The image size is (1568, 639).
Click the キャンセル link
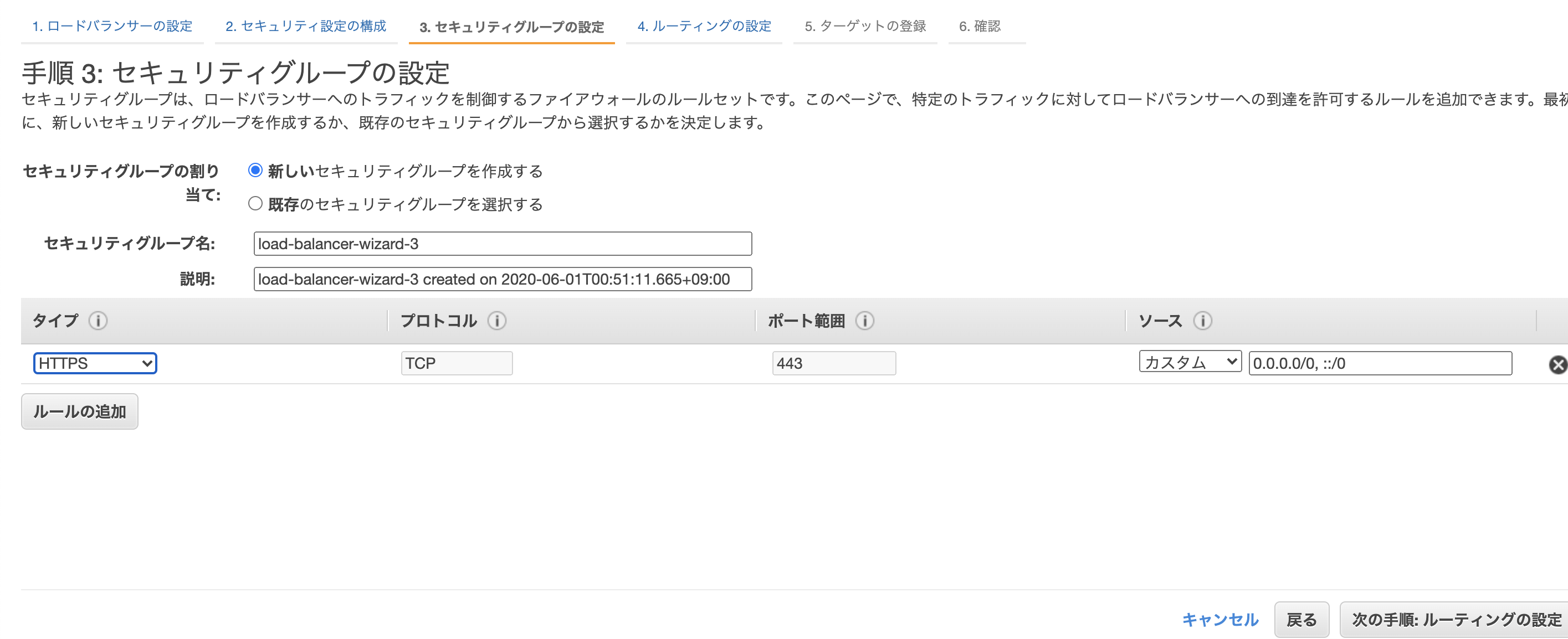tap(1220, 620)
